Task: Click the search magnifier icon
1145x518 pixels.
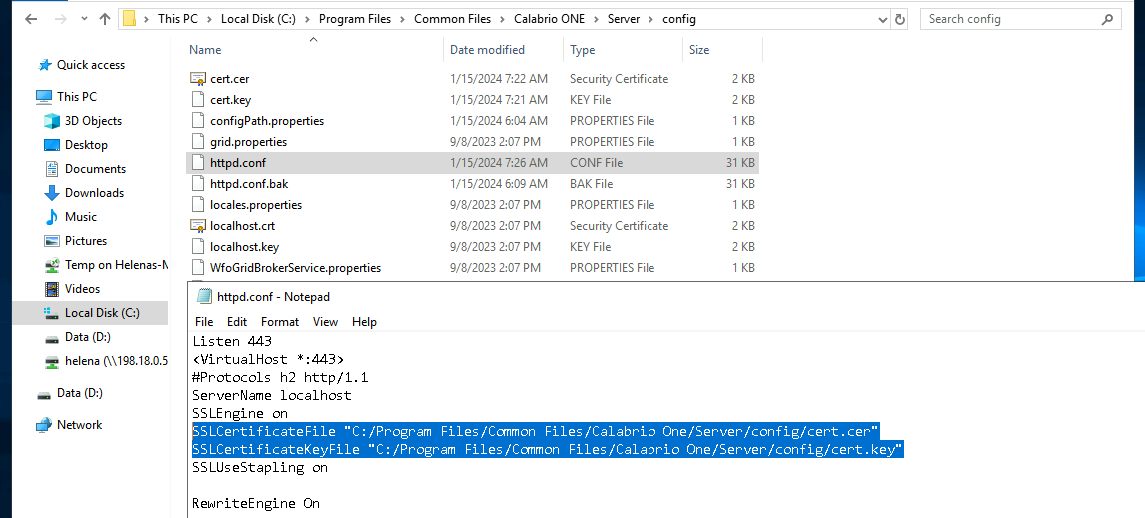Action: coord(1109,19)
